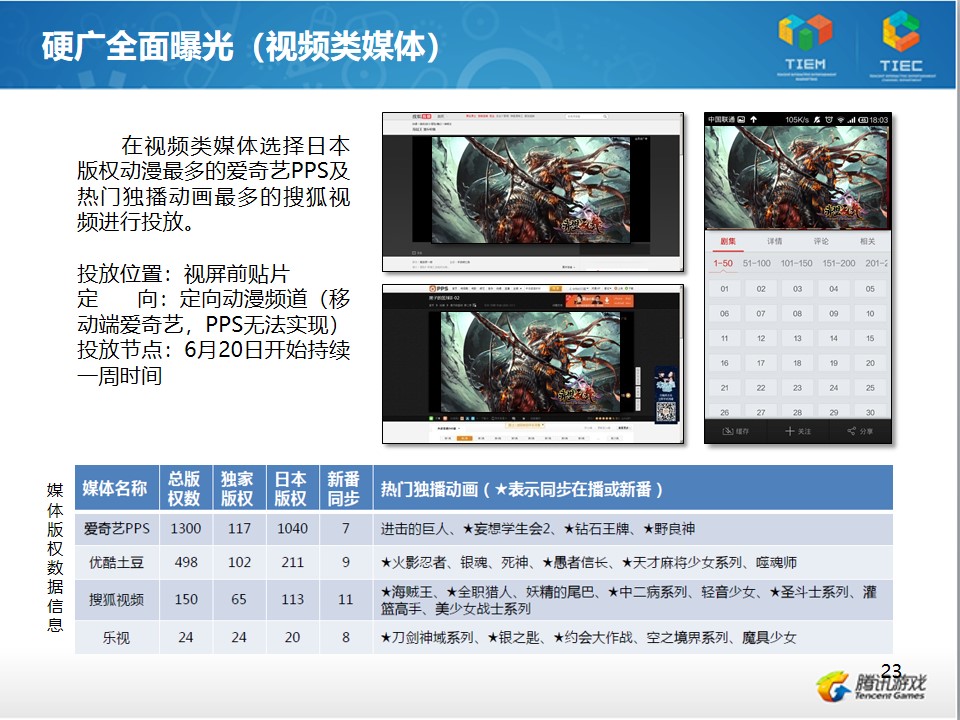Click the value 1040 in the table
The image size is (960, 720).
click(x=293, y=528)
